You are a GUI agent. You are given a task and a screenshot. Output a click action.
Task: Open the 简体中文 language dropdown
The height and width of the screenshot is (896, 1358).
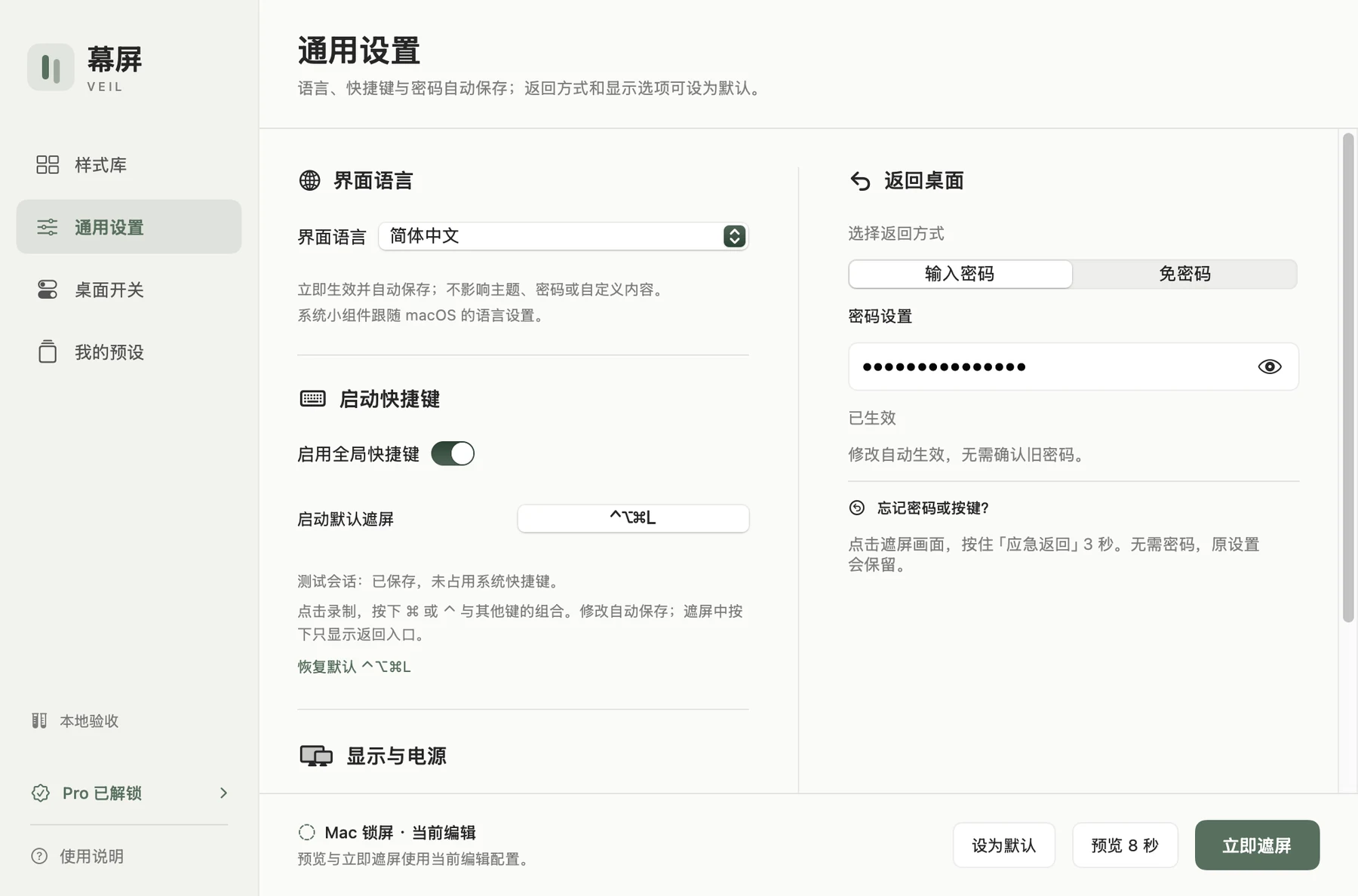pos(563,236)
